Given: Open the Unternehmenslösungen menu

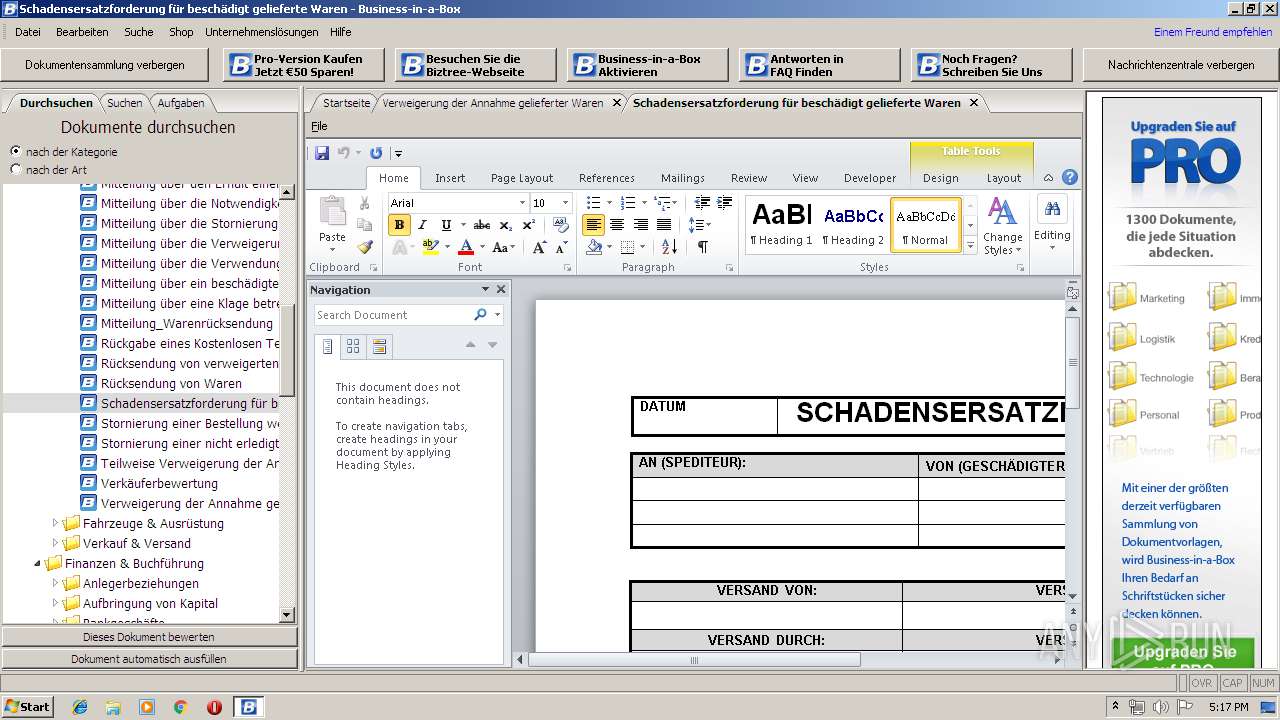Looking at the screenshot, I should pyautogui.click(x=262, y=32).
